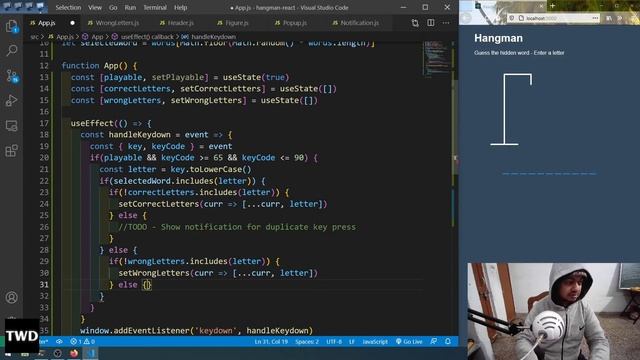Switch to the Header.js tab
Image resolution: width=640 pixels, height=360 pixels.
[177, 23]
